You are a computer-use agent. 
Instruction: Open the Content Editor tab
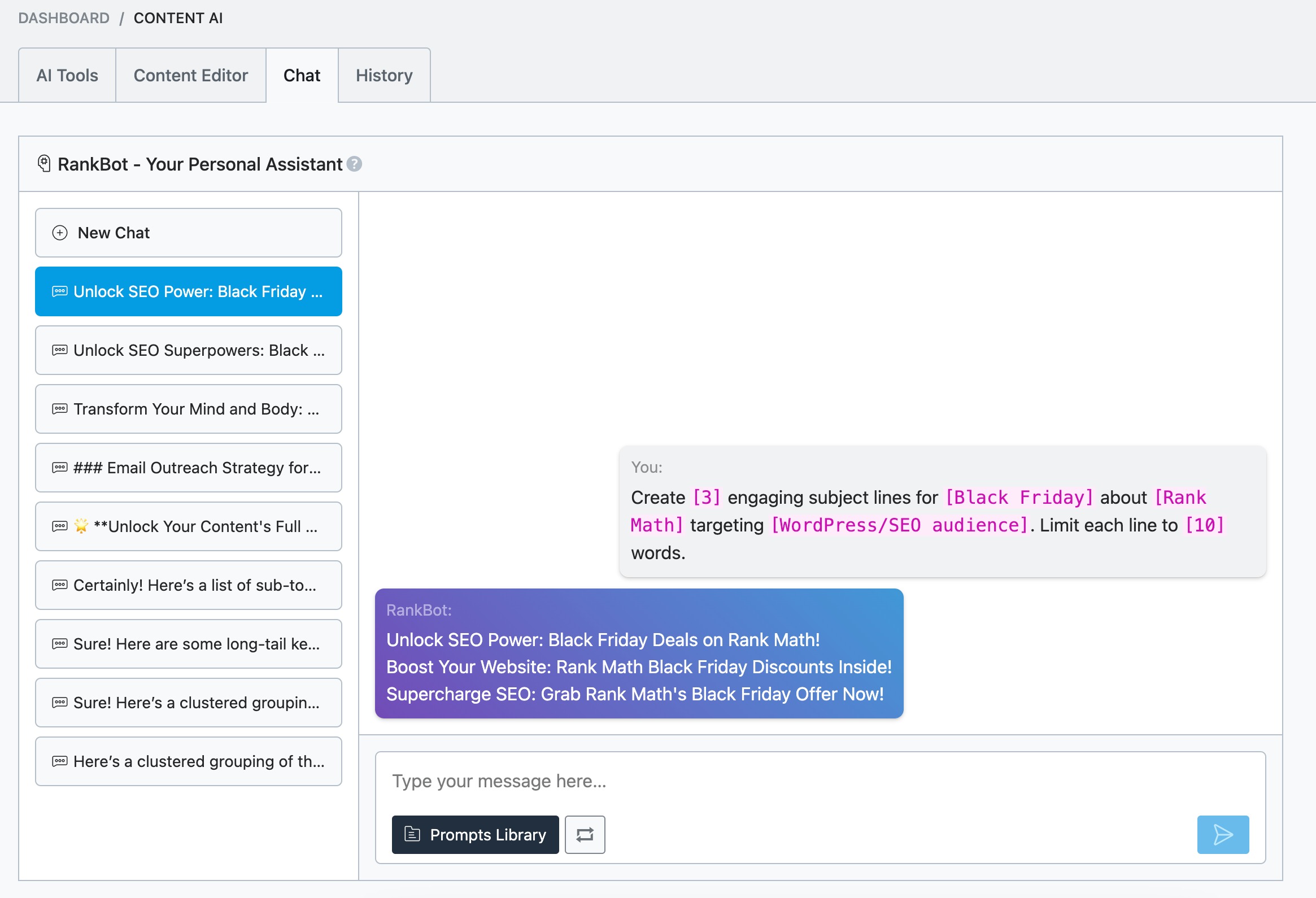coord(190,74)
